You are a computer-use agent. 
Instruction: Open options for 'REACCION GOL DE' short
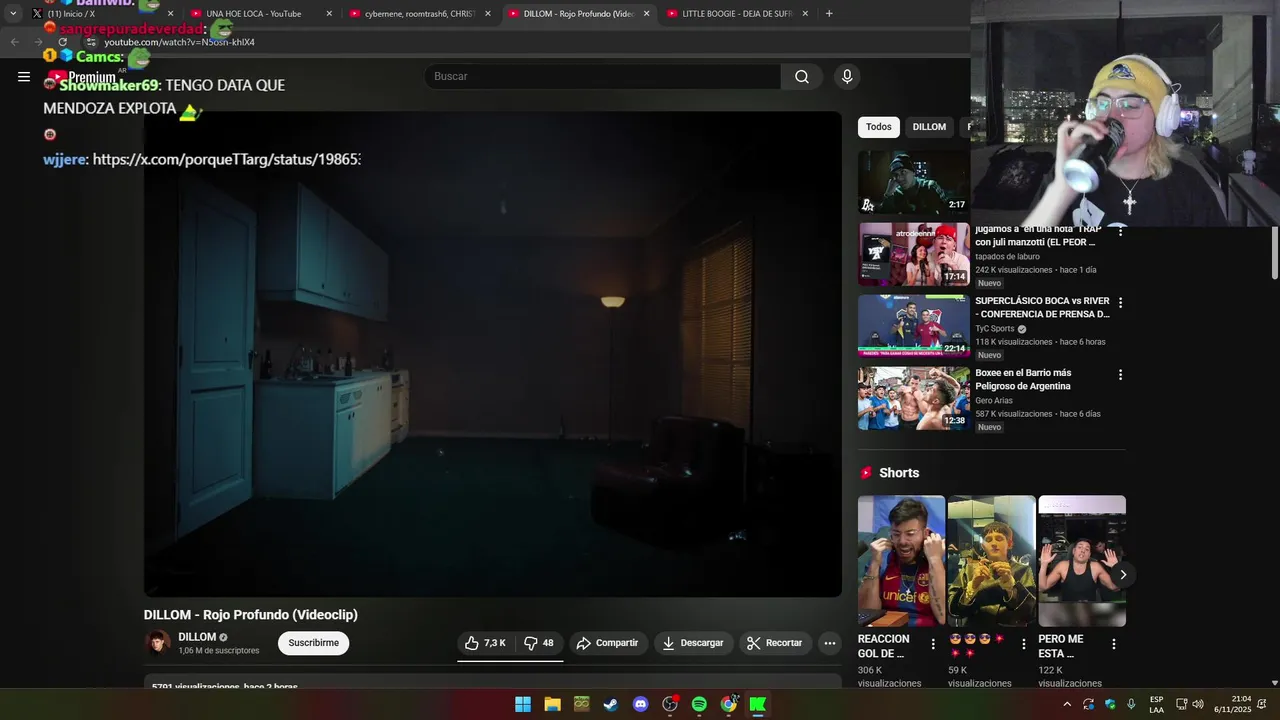933,644
